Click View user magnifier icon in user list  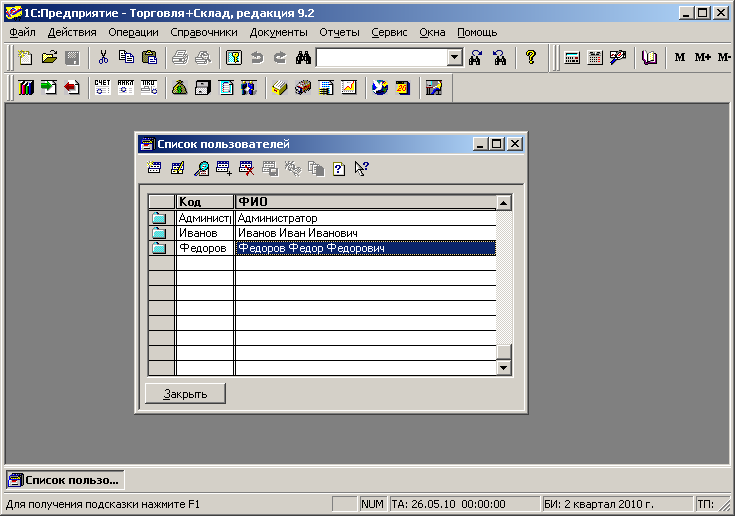point(201,168)
